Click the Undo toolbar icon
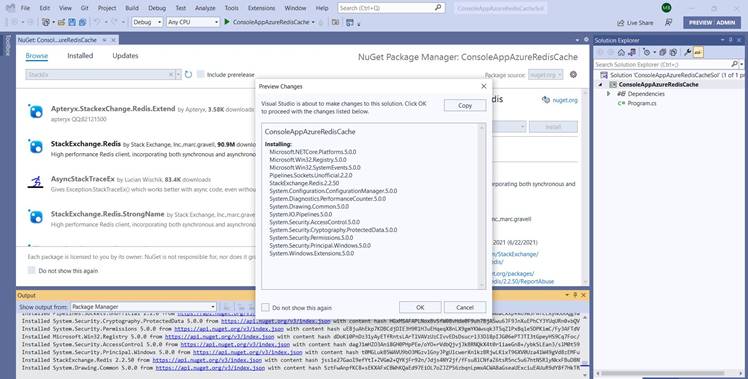The width and height of the screenshot is (748, 379). 97,22
